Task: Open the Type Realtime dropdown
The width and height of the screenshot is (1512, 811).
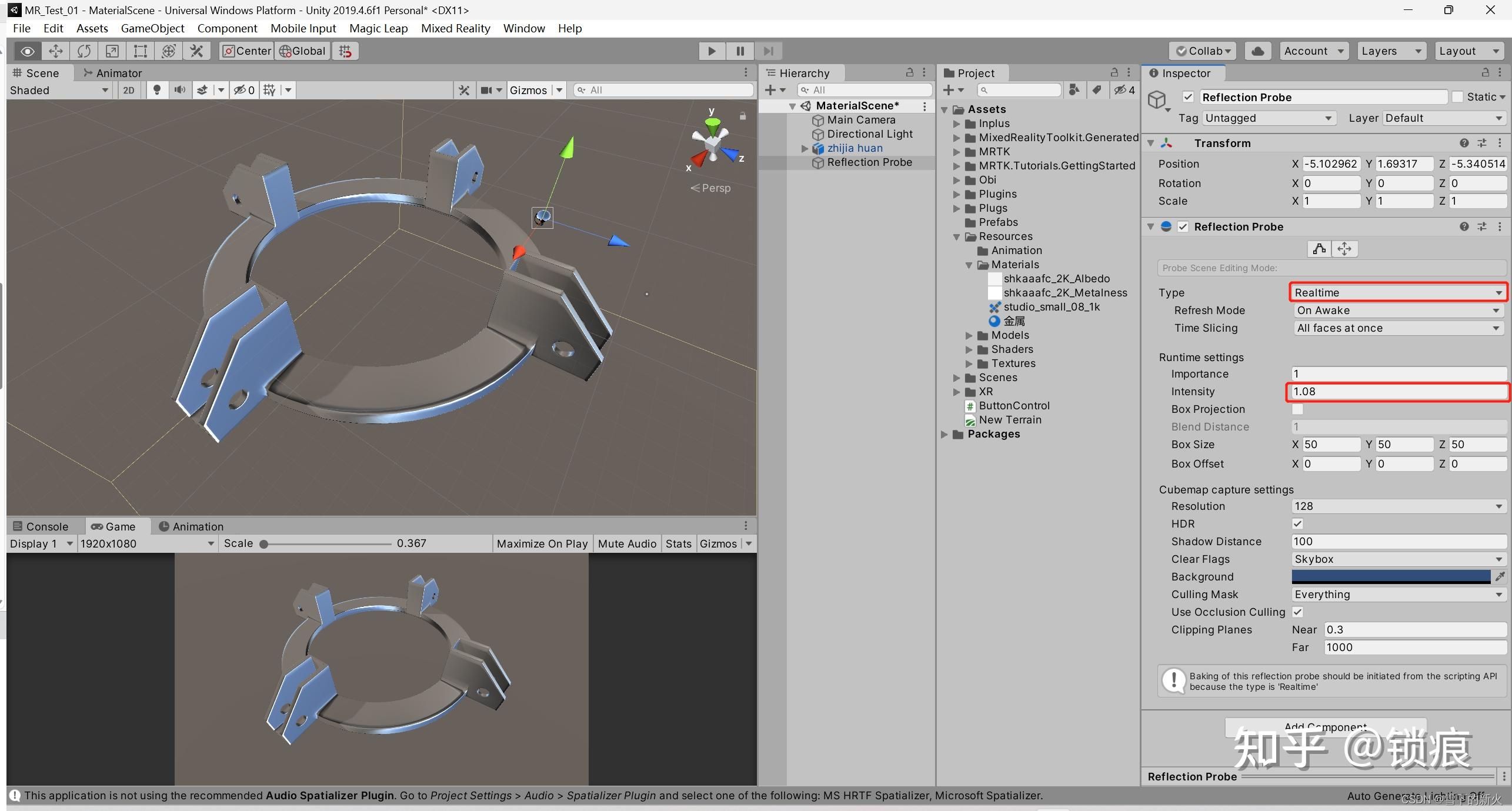Action: point(1397,293)
